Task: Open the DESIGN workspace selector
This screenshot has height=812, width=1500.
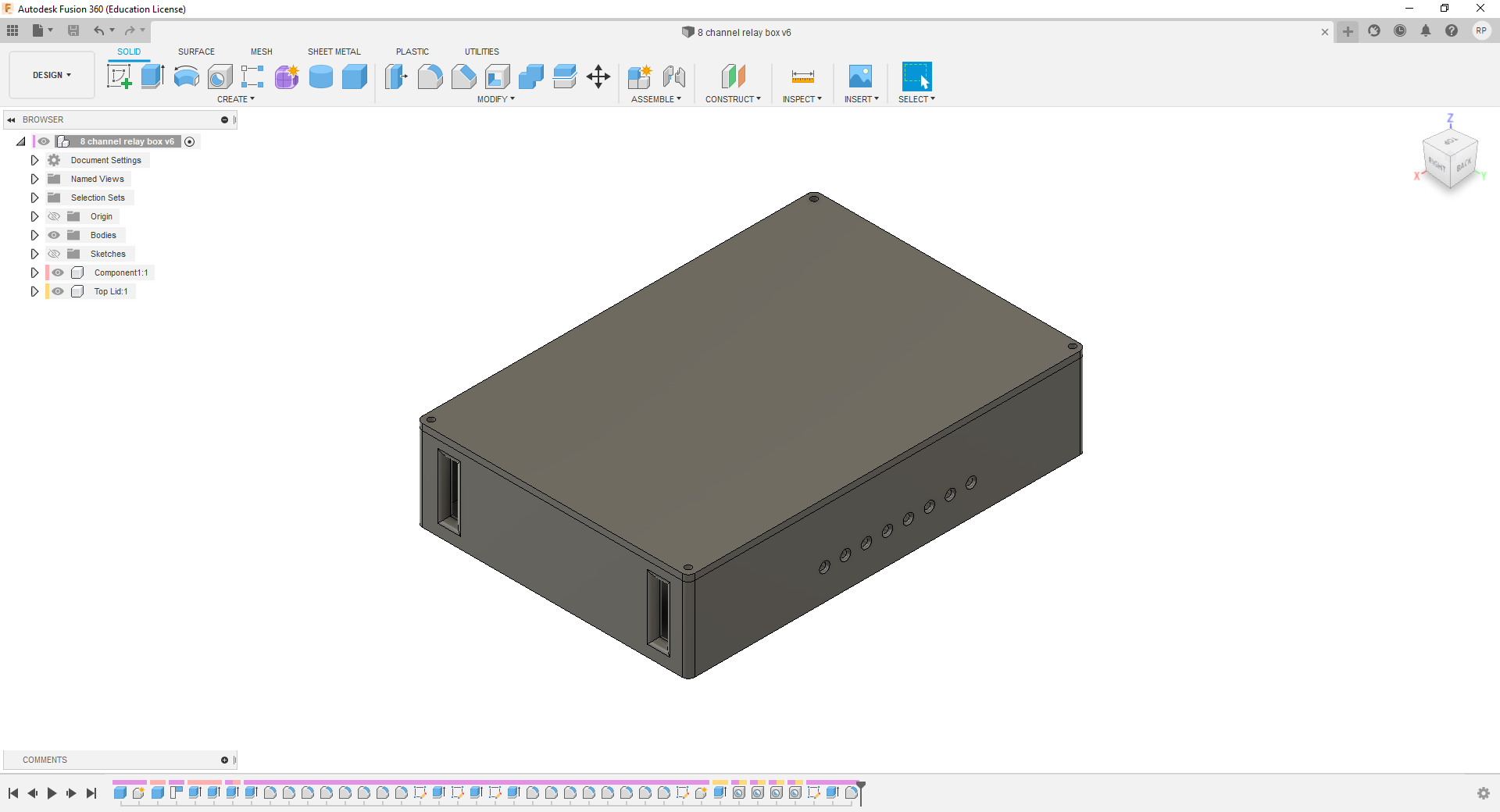Action: coord(51,75)
